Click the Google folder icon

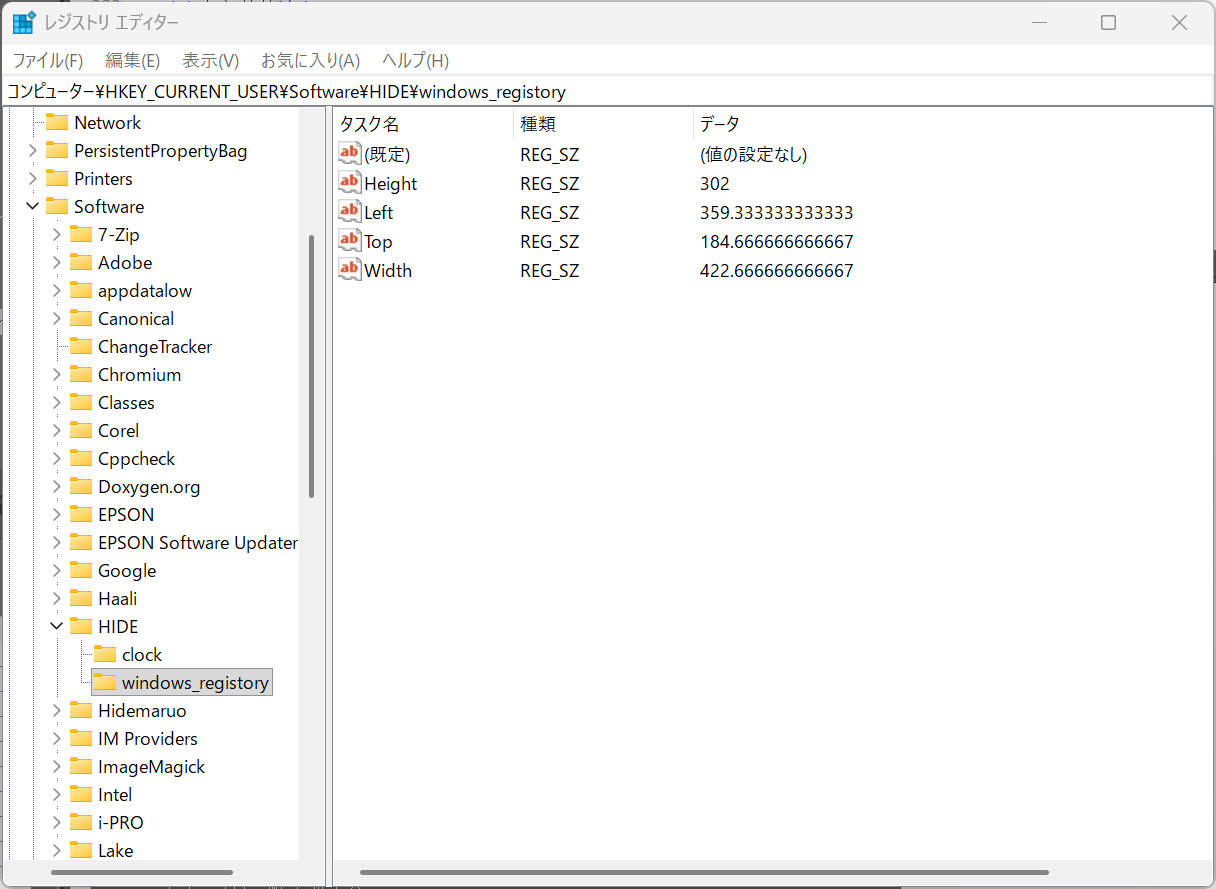pos(81,571)
